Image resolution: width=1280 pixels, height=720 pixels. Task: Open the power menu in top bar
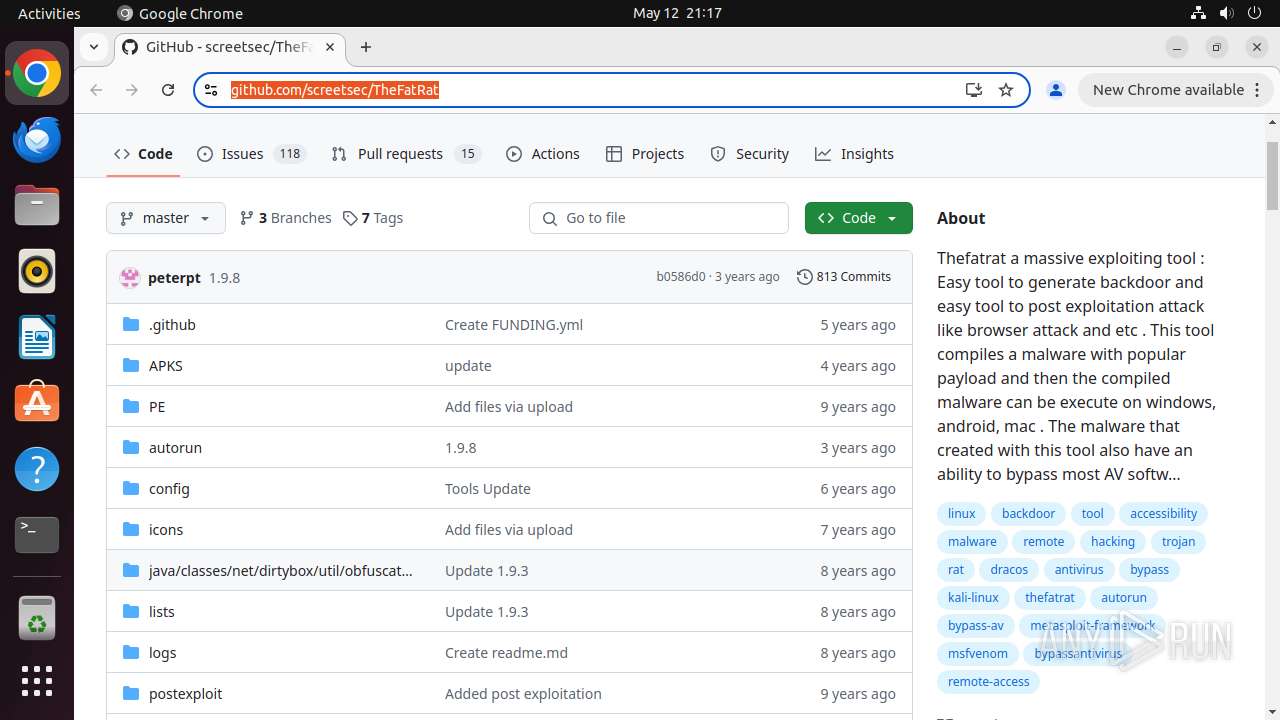tap(1255, 13)
